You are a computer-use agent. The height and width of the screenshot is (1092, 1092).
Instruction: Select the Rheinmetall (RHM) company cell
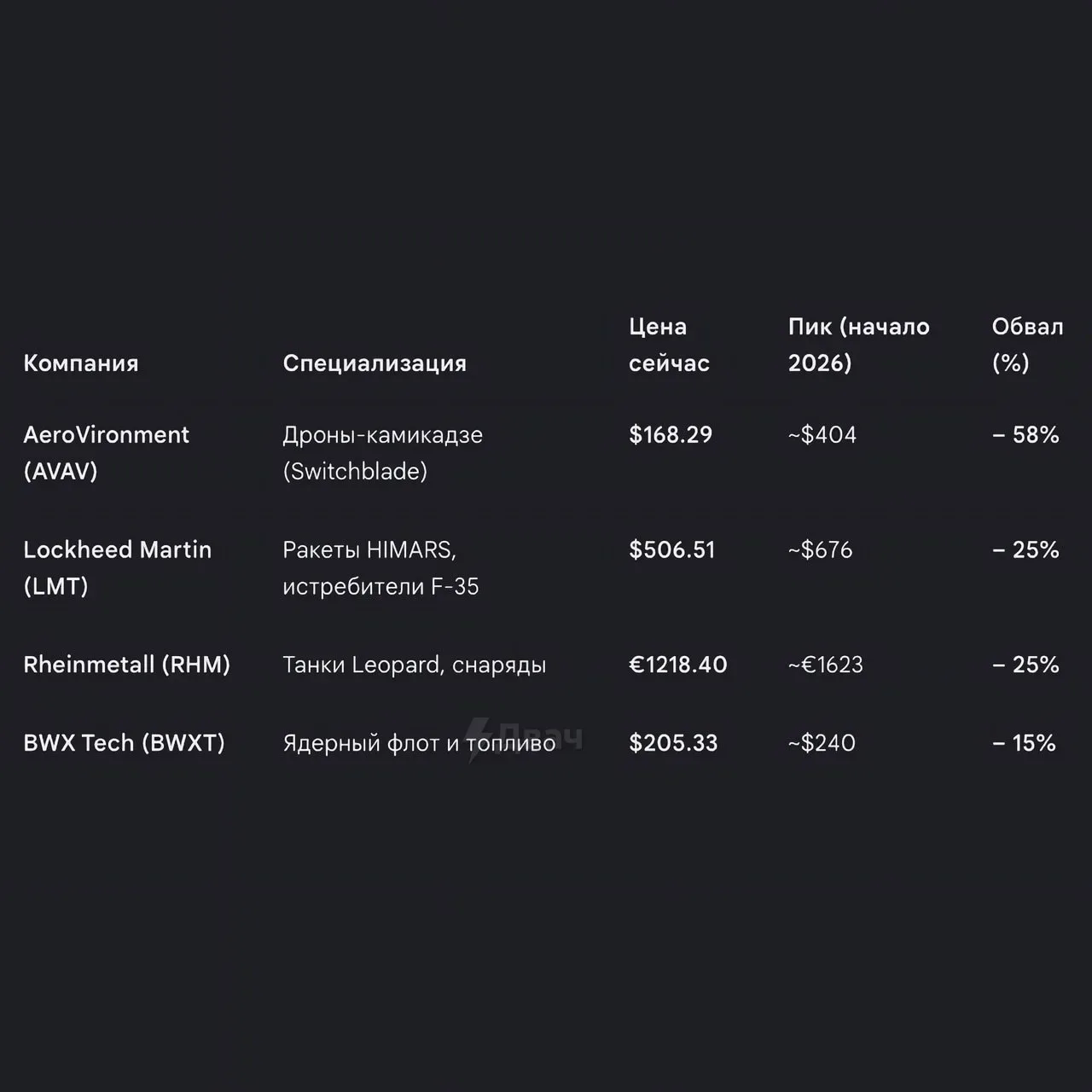(127, 665)
